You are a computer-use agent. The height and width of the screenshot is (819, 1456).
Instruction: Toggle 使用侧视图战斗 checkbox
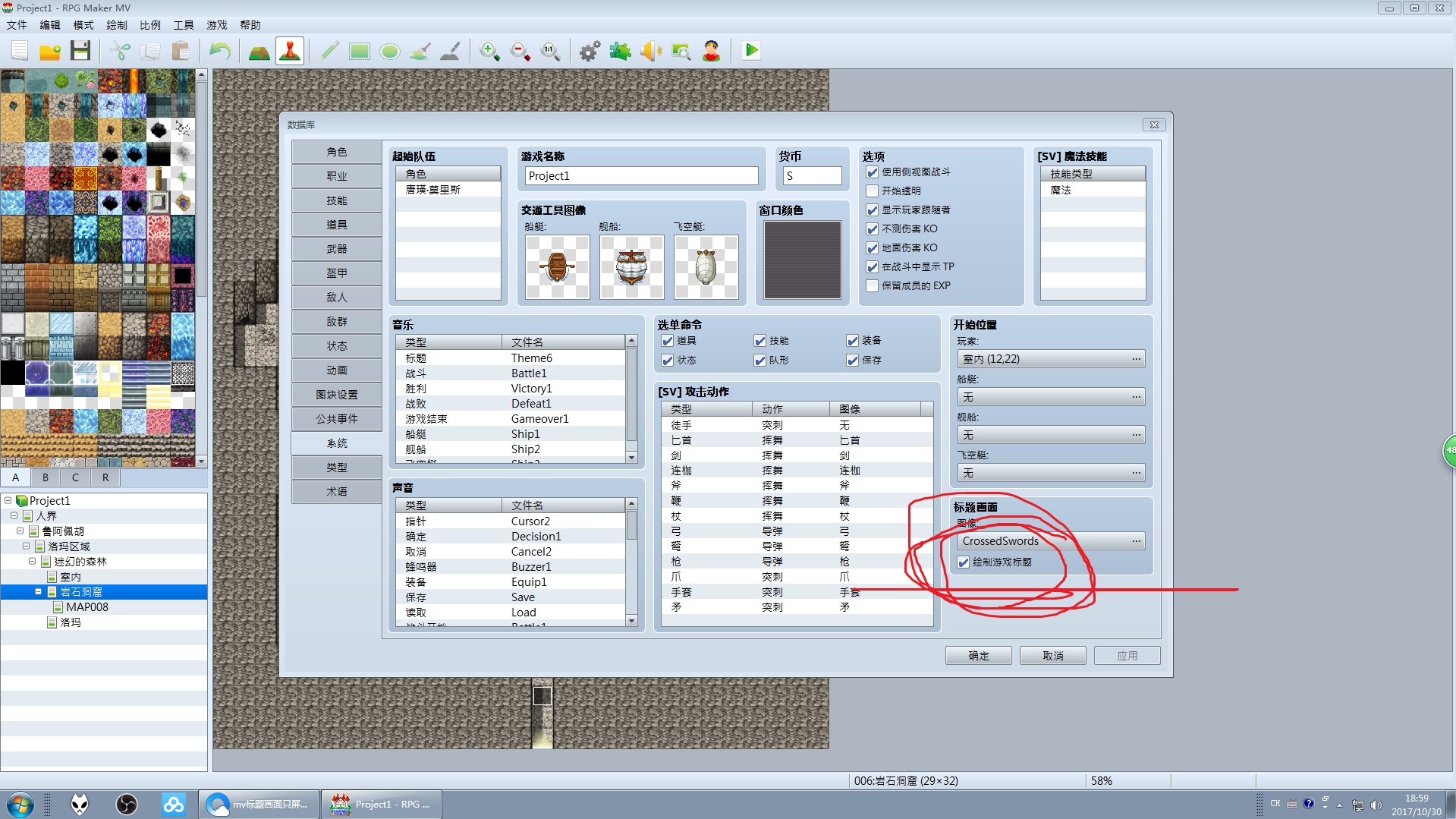(x=873, y=172)
